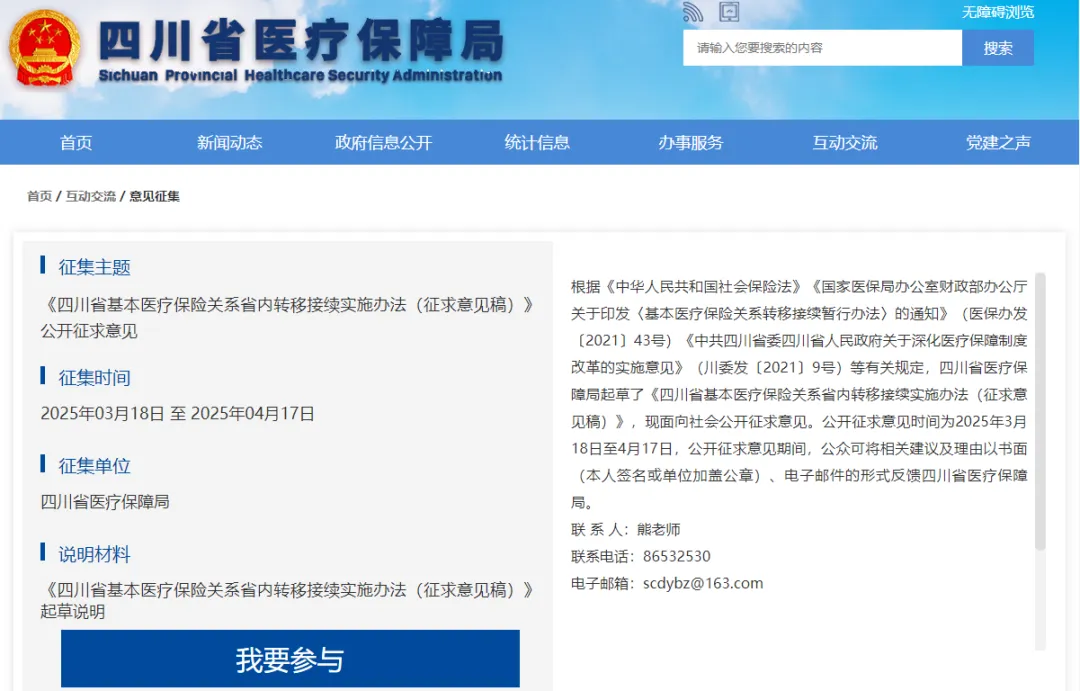Click the date range 2025年03月18日 至 2025年04月17日

pos(178,413)
